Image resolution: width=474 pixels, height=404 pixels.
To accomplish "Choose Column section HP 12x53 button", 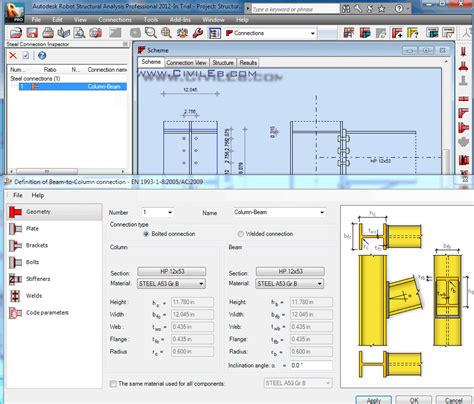I will pos(172,271).
